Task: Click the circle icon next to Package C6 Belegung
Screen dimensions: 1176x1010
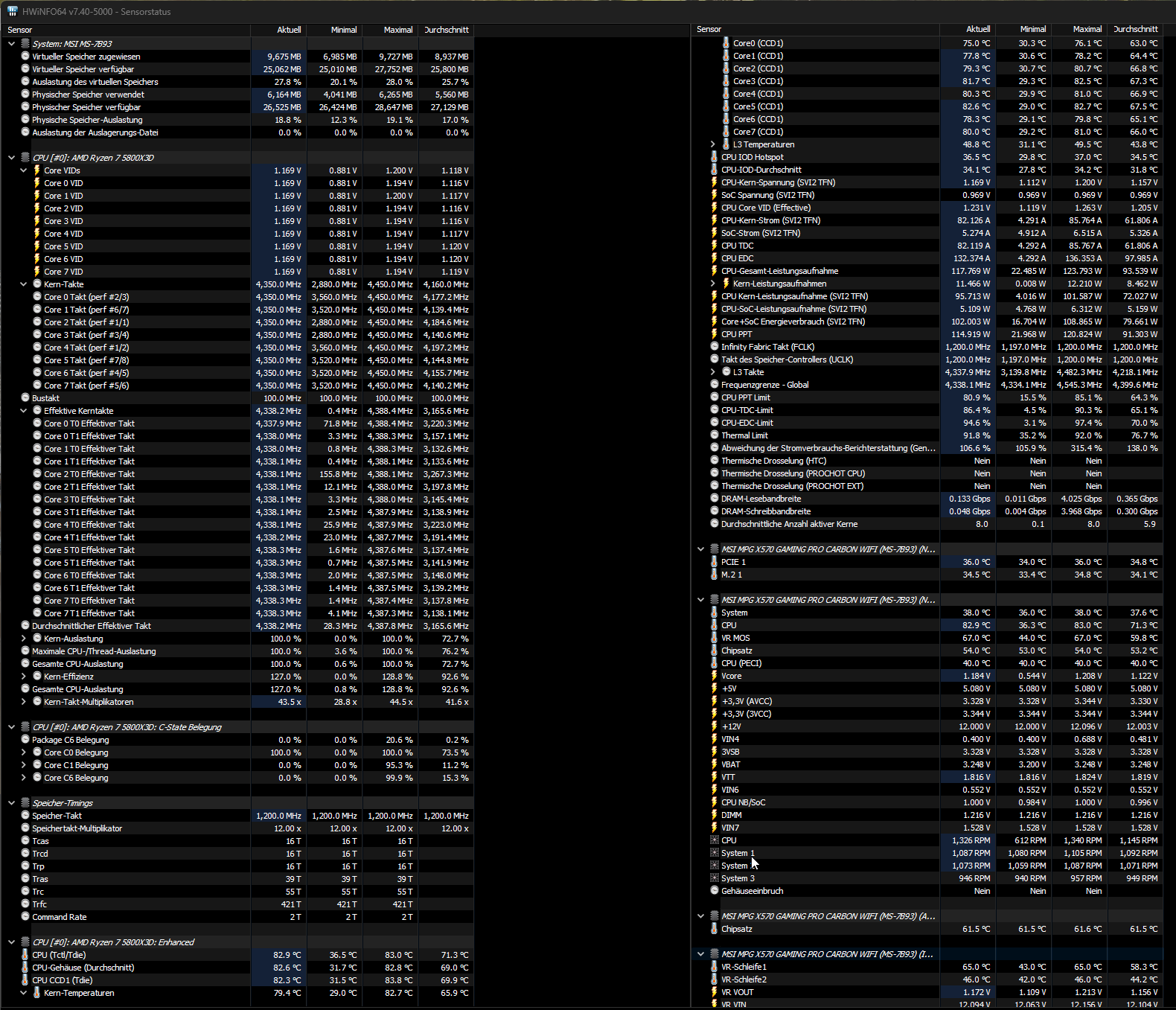Action: point(25,739)
